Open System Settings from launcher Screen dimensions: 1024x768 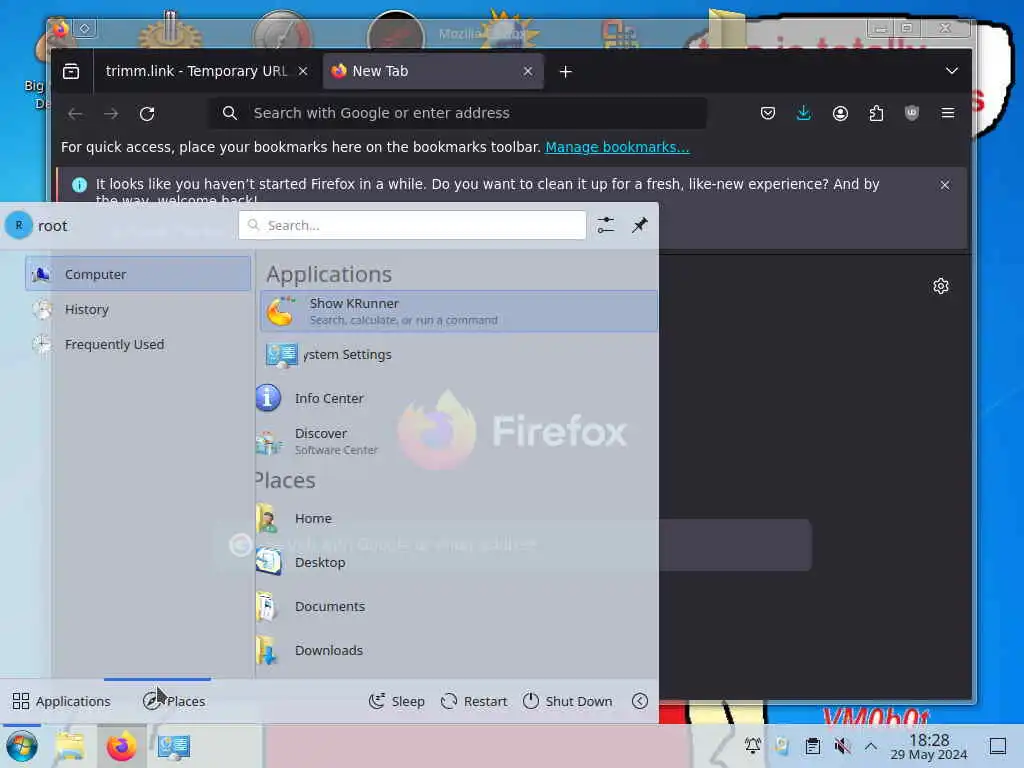coord(459,355)
